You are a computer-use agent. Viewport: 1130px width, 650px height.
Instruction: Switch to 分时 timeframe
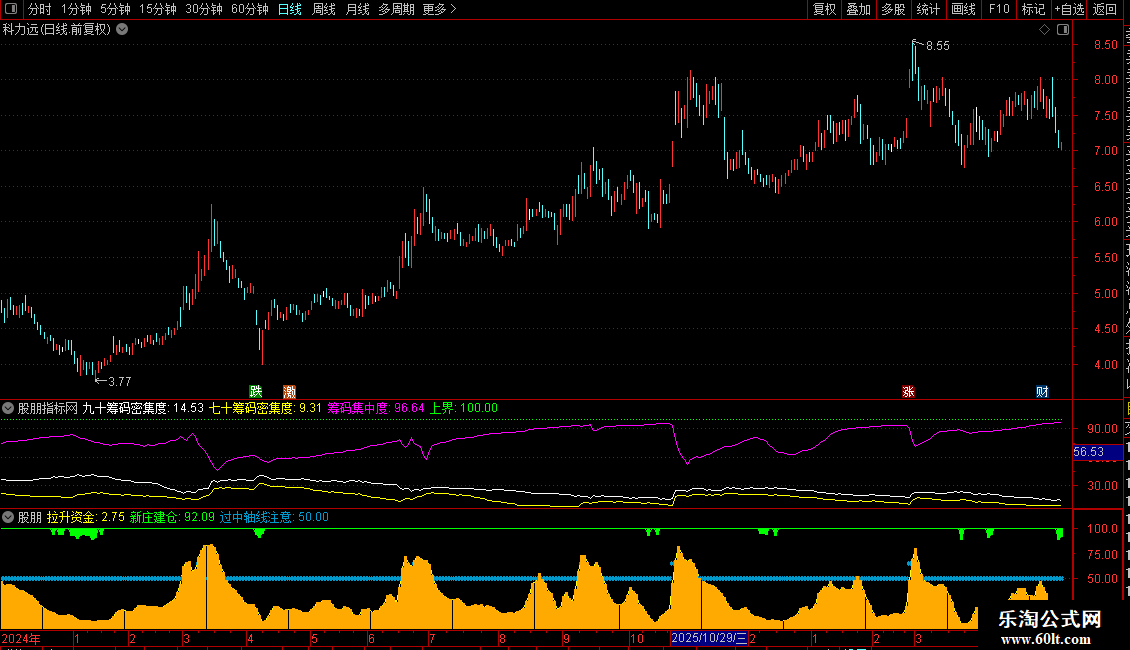pos(40,9)
